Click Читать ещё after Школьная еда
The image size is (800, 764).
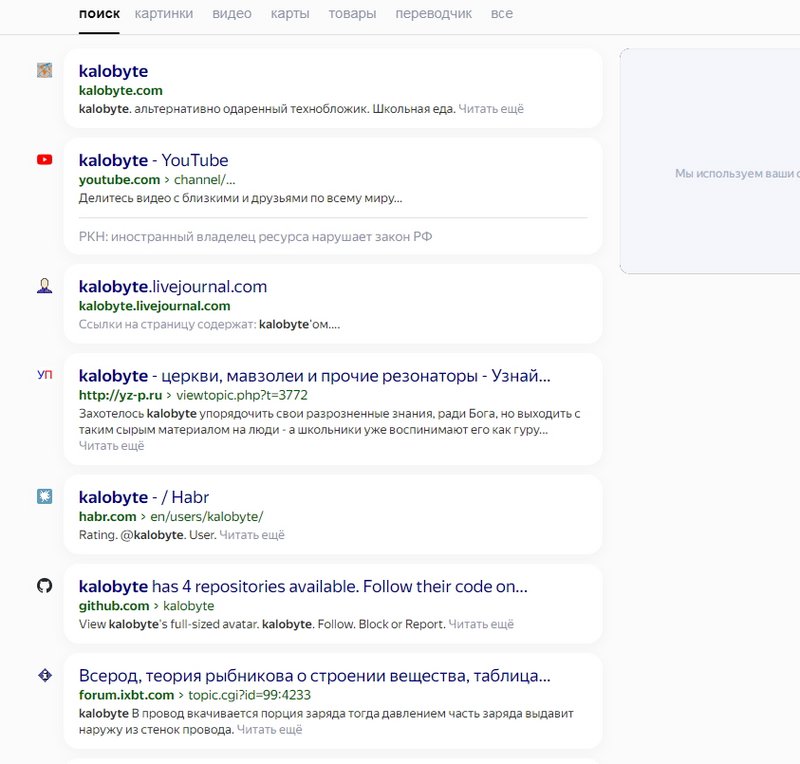point(491,109)
